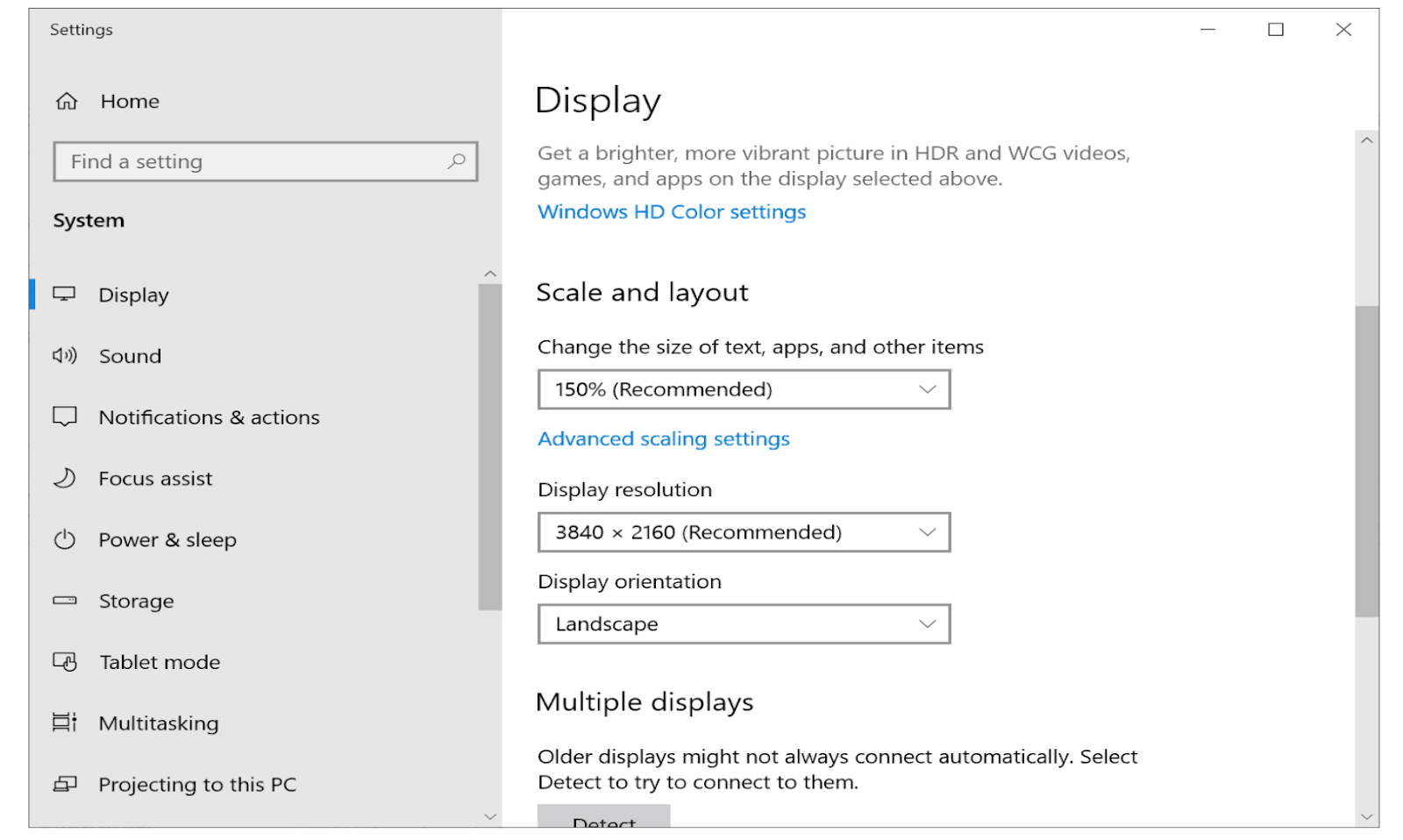Open the scaling size dropdown showing 150%
The height and width of the screenshot is (840, 1403).
(x=743, y=389)
